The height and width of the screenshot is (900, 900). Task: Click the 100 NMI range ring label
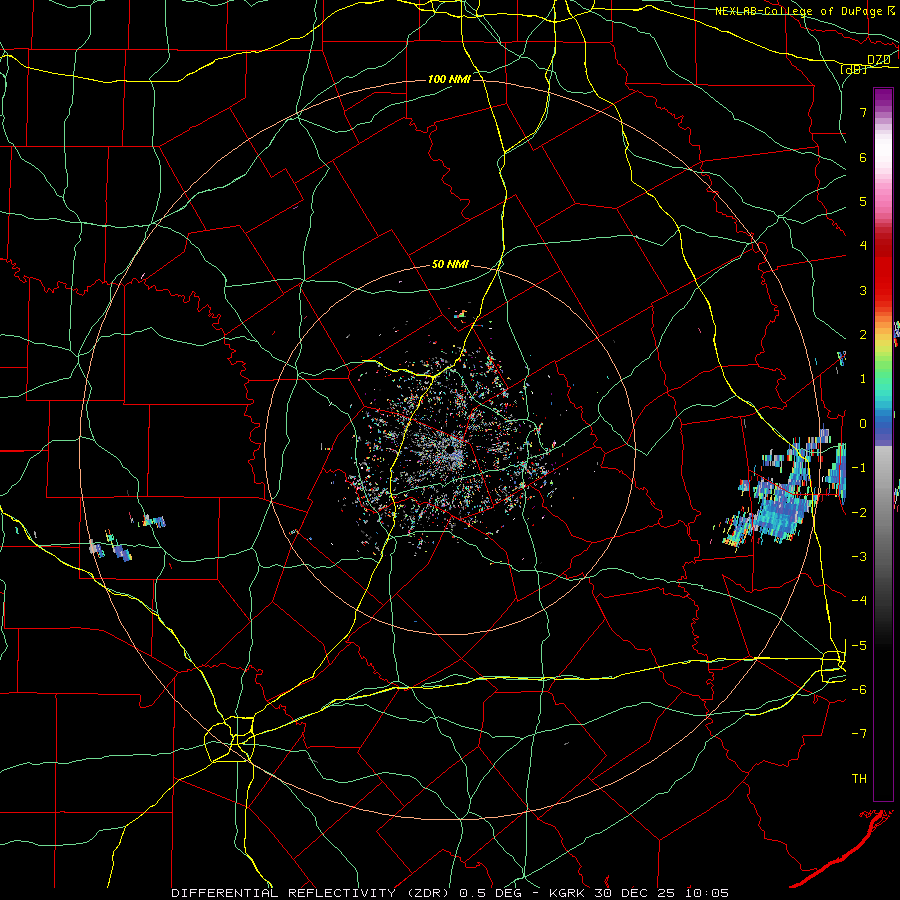click(x=449, y=79)
